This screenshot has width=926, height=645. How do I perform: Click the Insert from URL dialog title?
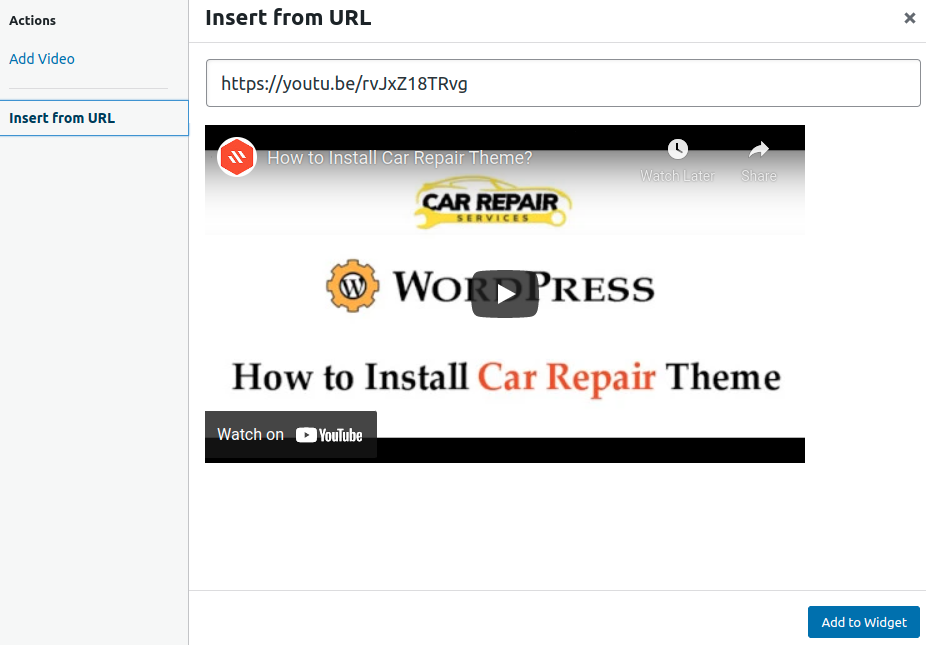coord(288,18)
